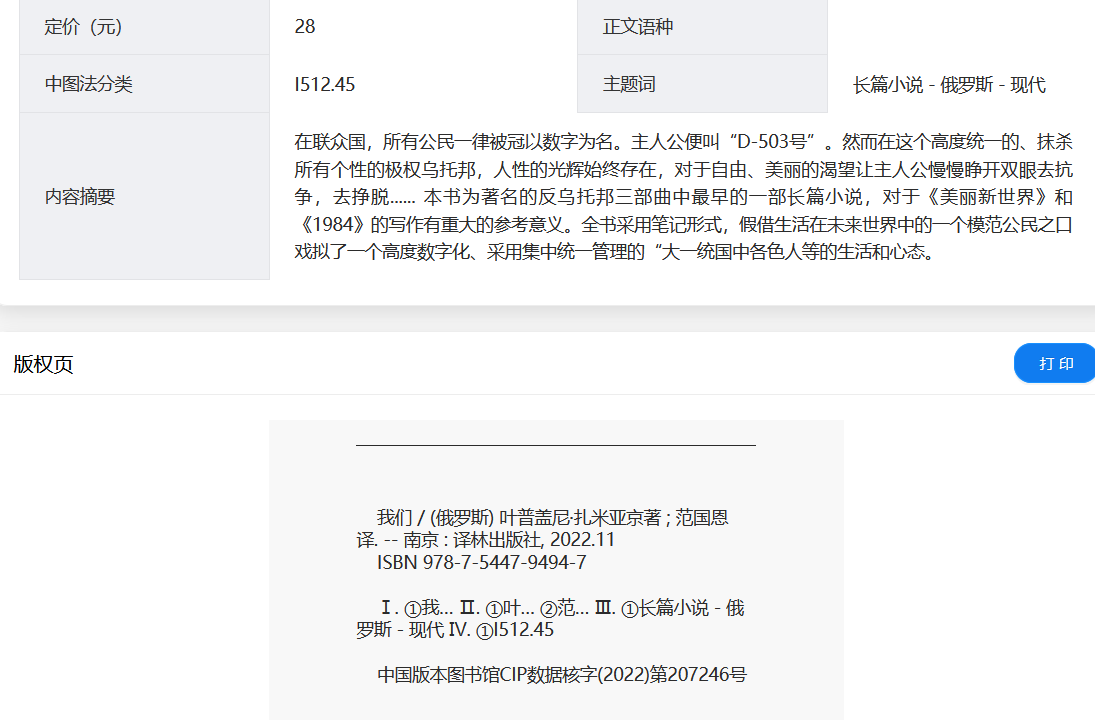The image size is (1095, 720).
Task: Click the title line starting with 我们 / (俄罗斯)
Action: [552, 518]
